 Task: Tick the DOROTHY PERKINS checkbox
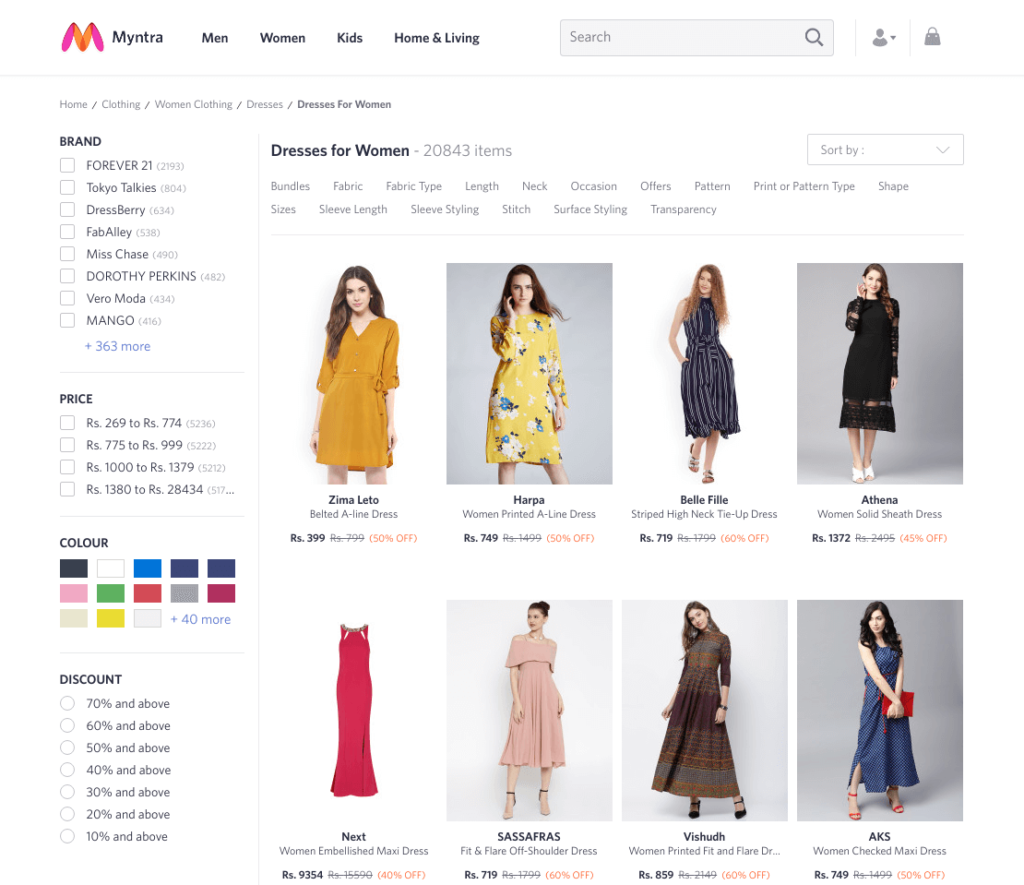click(x=67, y=276)
